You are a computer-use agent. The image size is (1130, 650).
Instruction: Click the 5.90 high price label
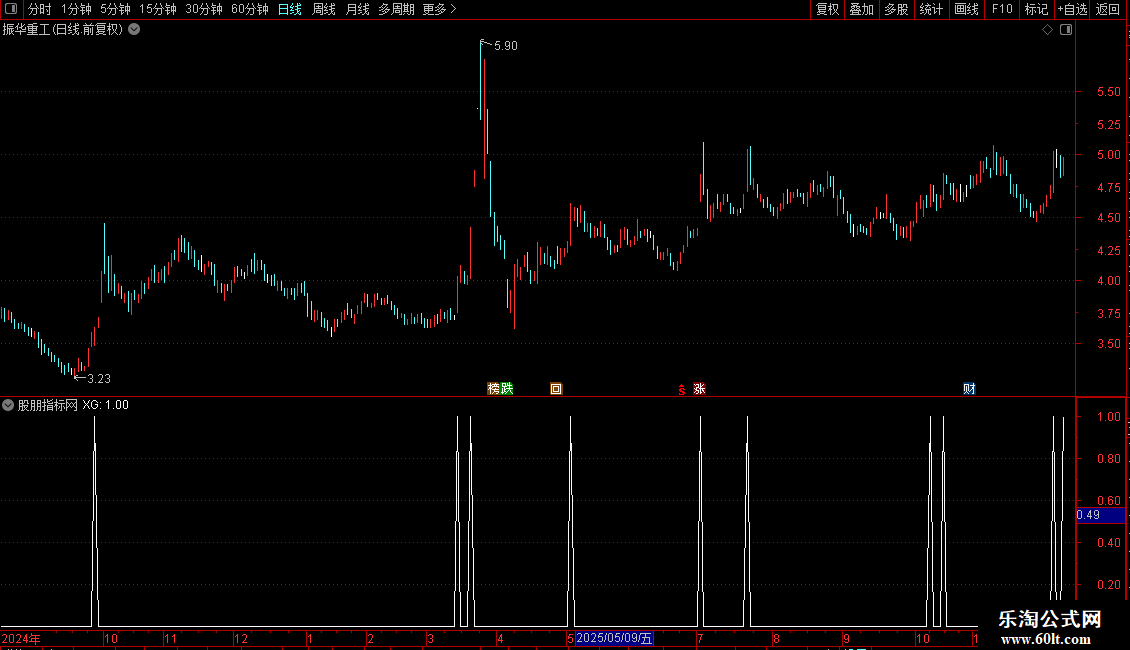tap(506, 46)
